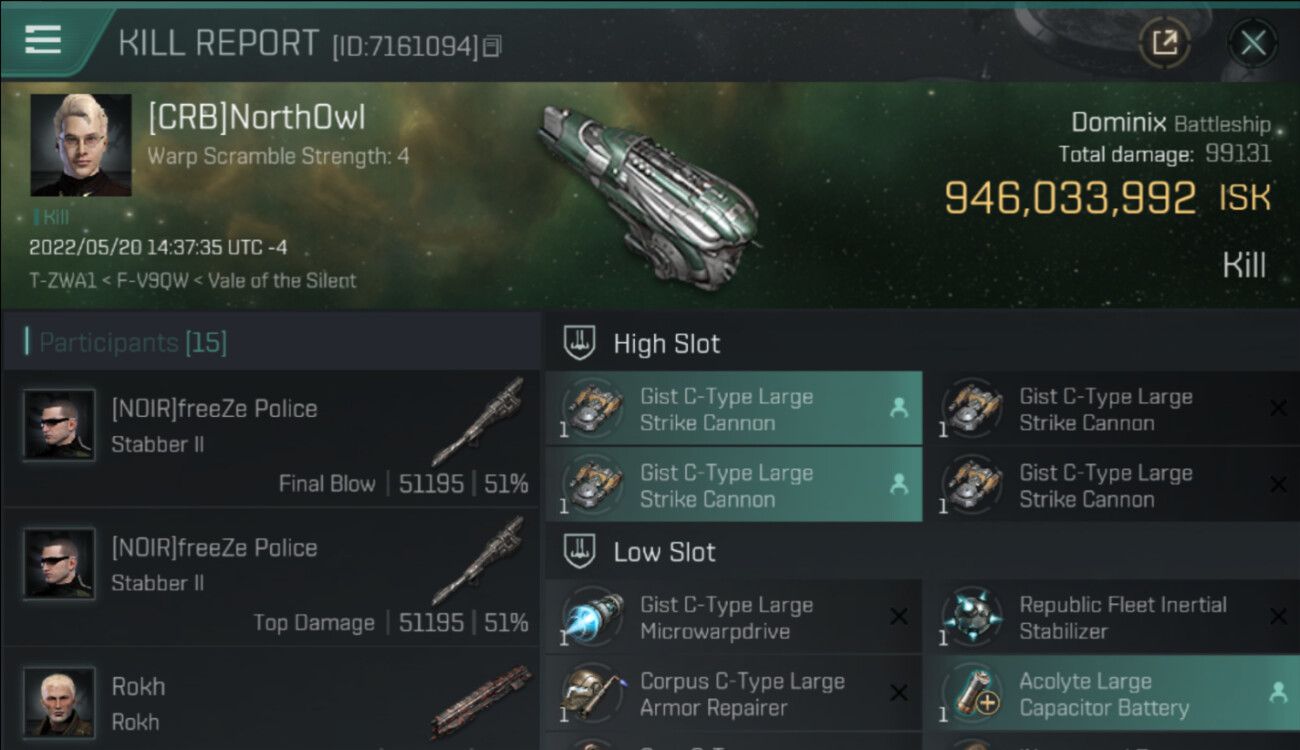Click the share kill report icon
Image resolution: width=1300 pixels, height=750 pixels.
pos(1165,43)
